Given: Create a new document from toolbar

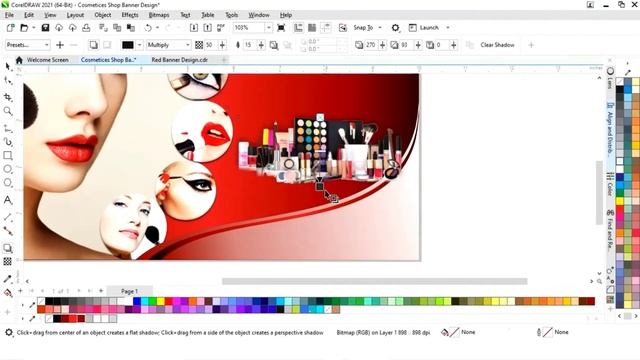Looking at the screenshot, I should click(x=11, y=28).
